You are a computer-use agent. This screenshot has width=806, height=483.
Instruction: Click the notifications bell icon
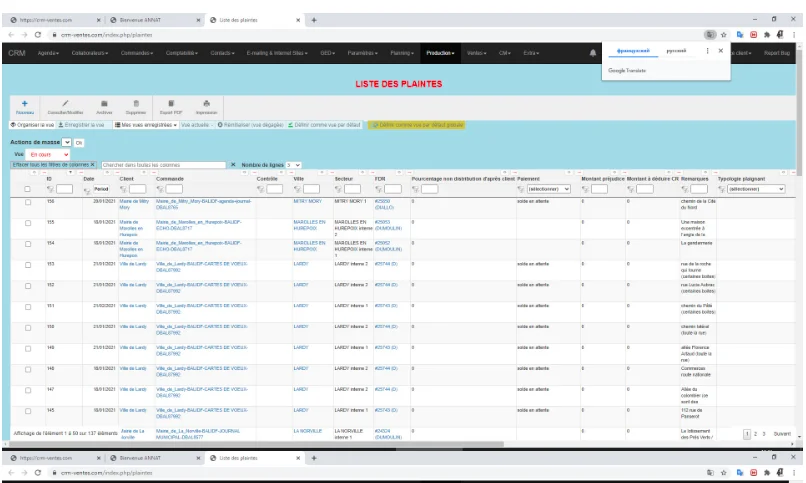tap(593, 52)
